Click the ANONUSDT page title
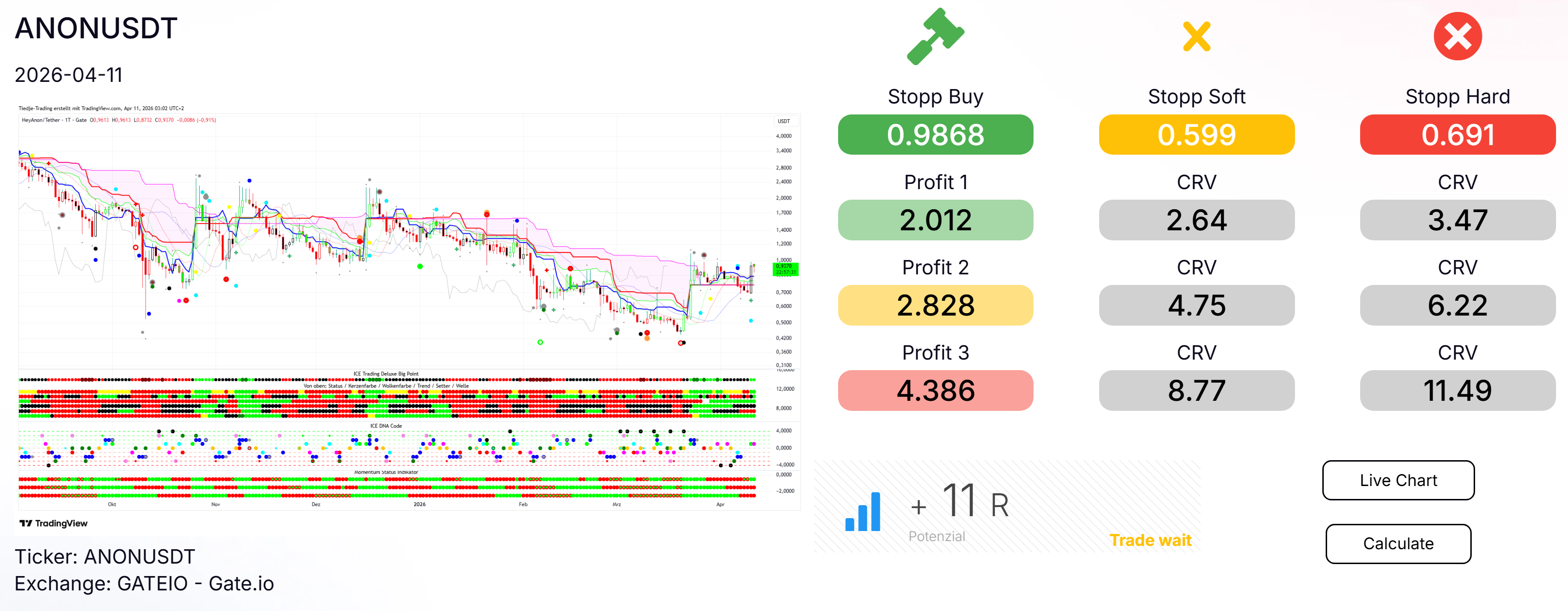The height and width of the screenshot is (611, 1568). point(96,29)
